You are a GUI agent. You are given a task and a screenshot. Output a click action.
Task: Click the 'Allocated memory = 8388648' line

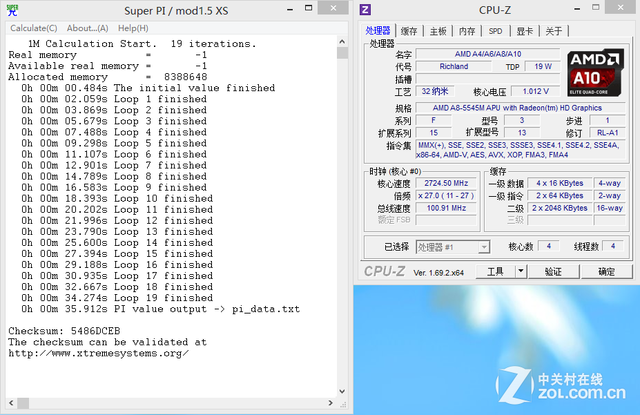[108, 77]
